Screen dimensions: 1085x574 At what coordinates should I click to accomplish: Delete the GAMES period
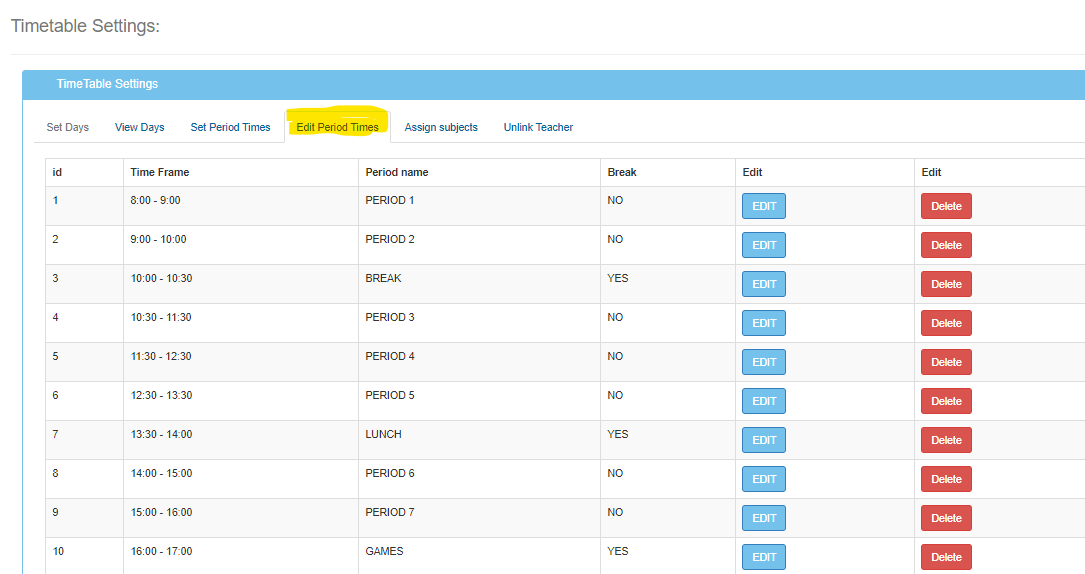[946, 557]
